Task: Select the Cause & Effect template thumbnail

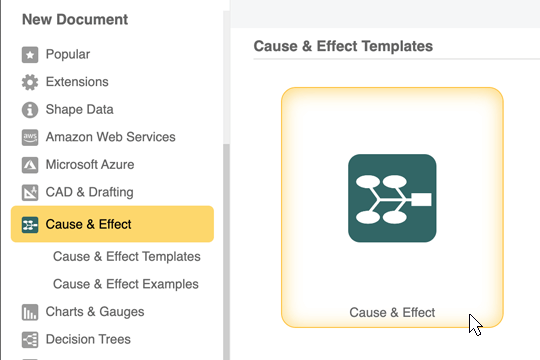Action: click(392, 207)
